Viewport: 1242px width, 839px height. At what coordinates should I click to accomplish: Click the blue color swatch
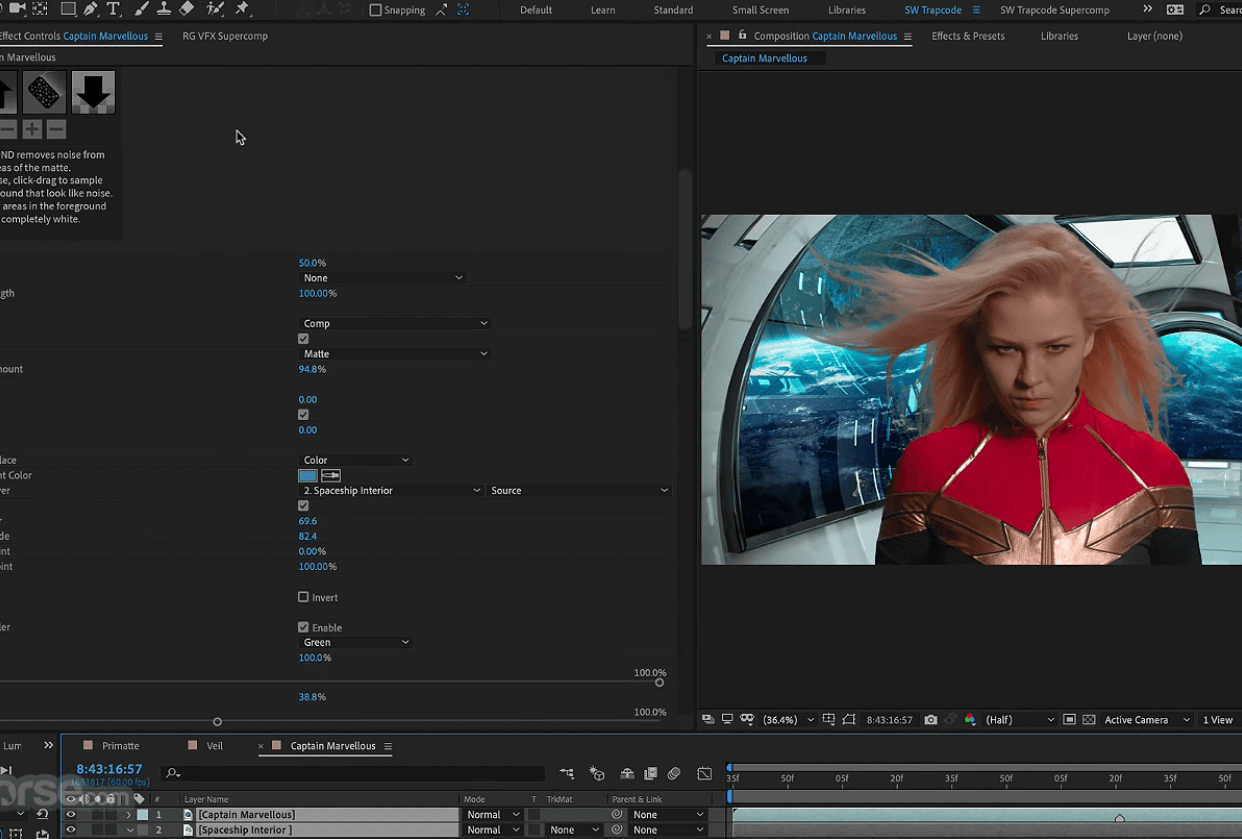pyautogui.click(x=308, y=475)
